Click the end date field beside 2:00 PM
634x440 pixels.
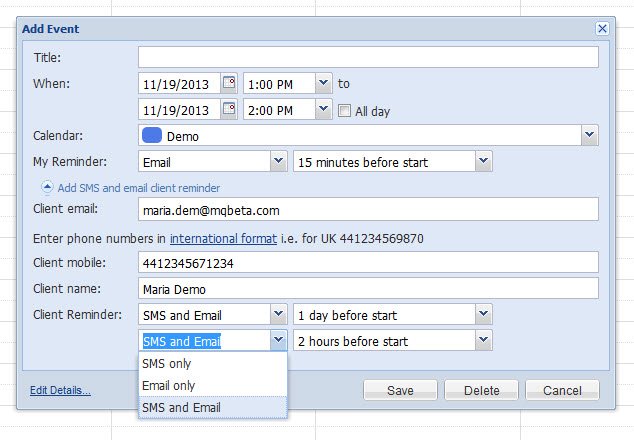[180, 109]
